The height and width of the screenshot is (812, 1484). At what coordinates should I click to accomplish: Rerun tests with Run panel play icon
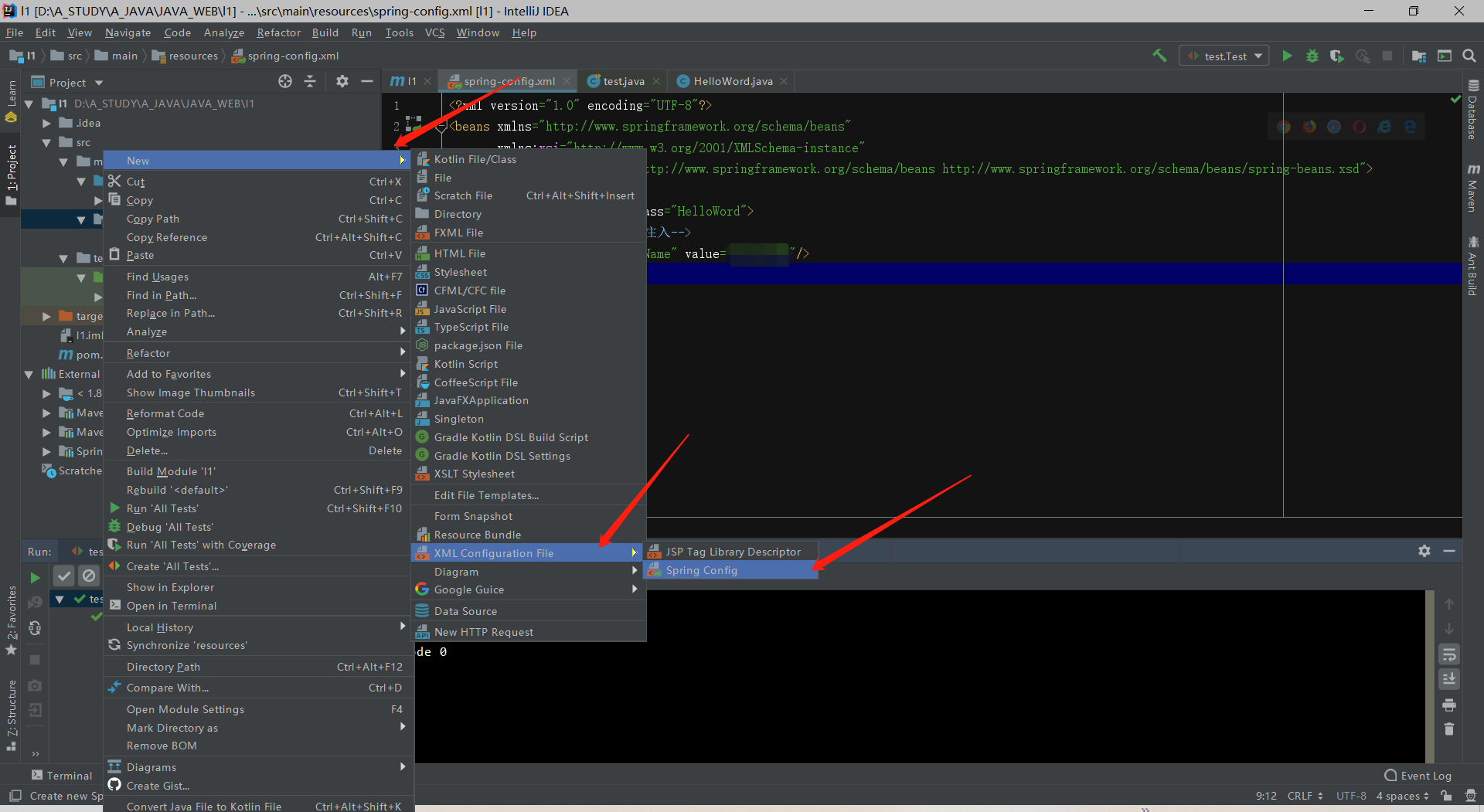[x=35, y=577]
